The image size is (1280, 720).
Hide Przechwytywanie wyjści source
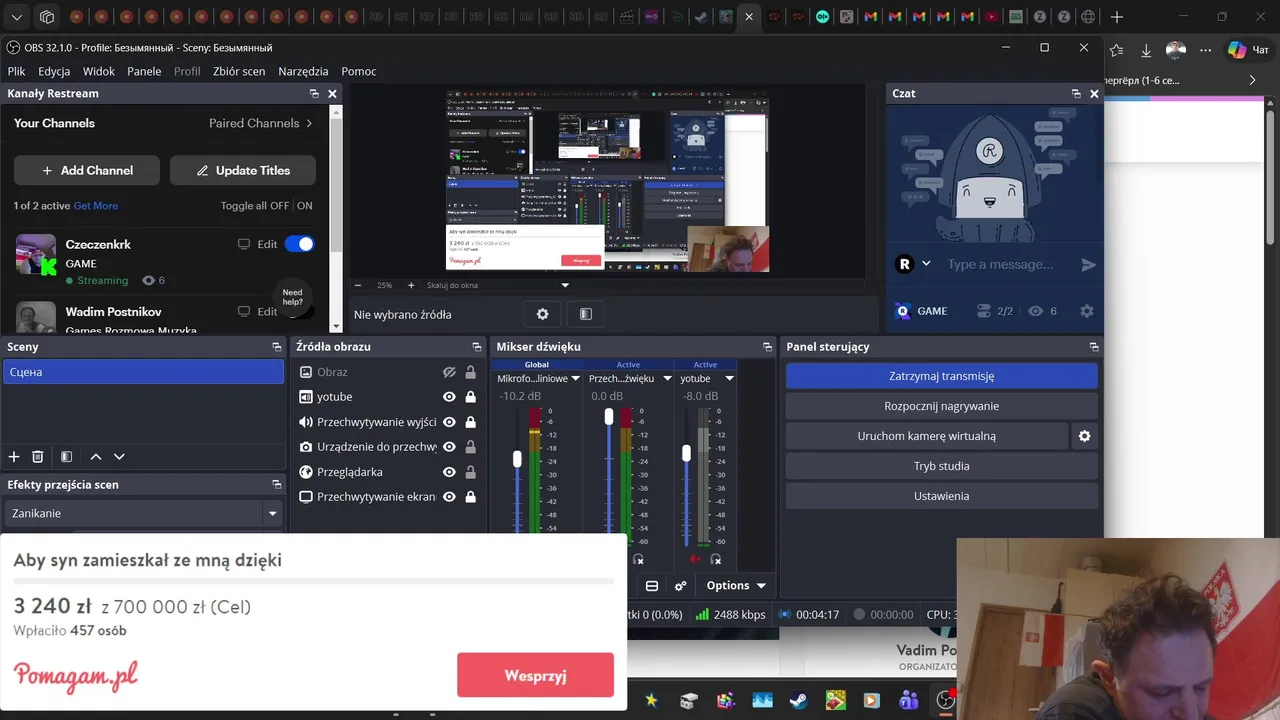tap(450, 422)
